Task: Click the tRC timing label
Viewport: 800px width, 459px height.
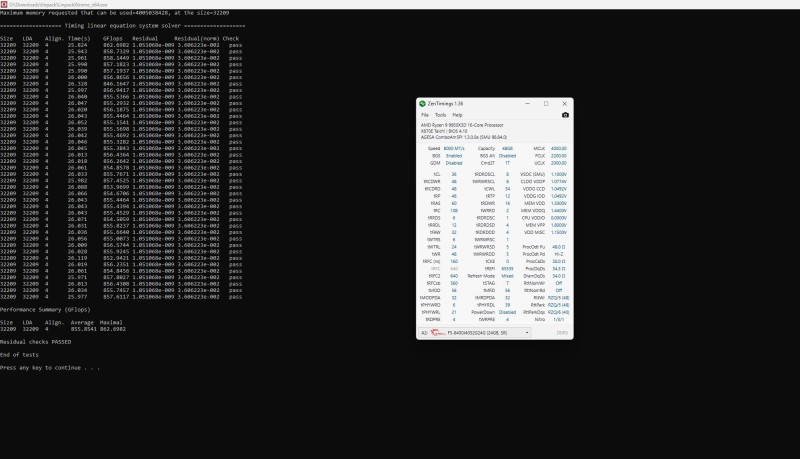Action: pos(437,211)
